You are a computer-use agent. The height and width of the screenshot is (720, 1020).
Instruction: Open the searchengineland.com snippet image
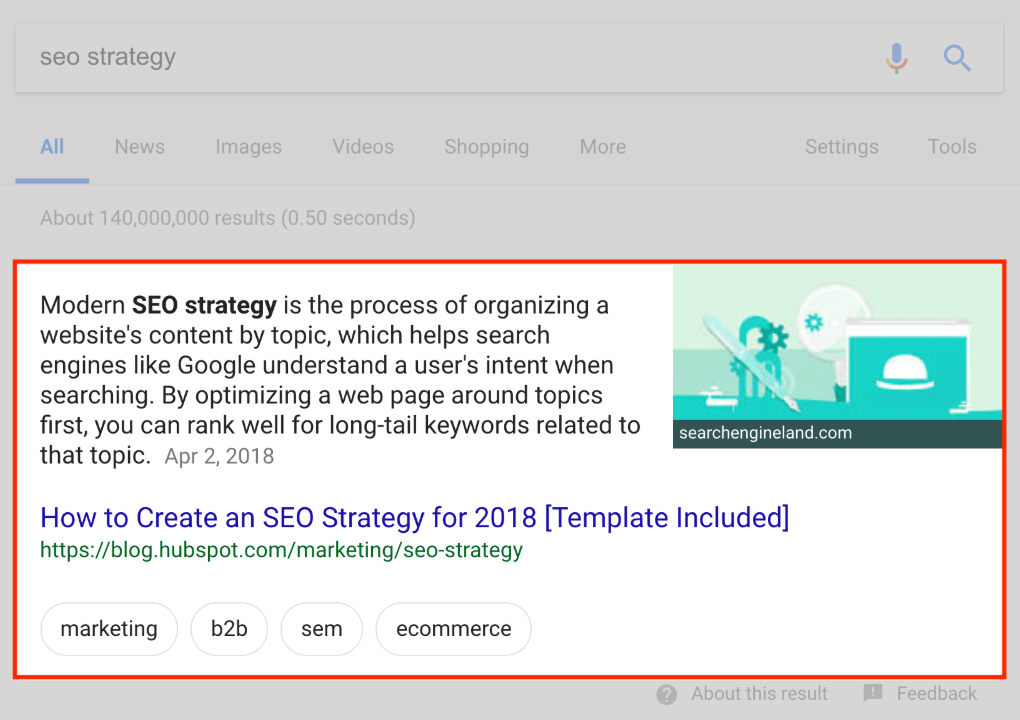837,356
